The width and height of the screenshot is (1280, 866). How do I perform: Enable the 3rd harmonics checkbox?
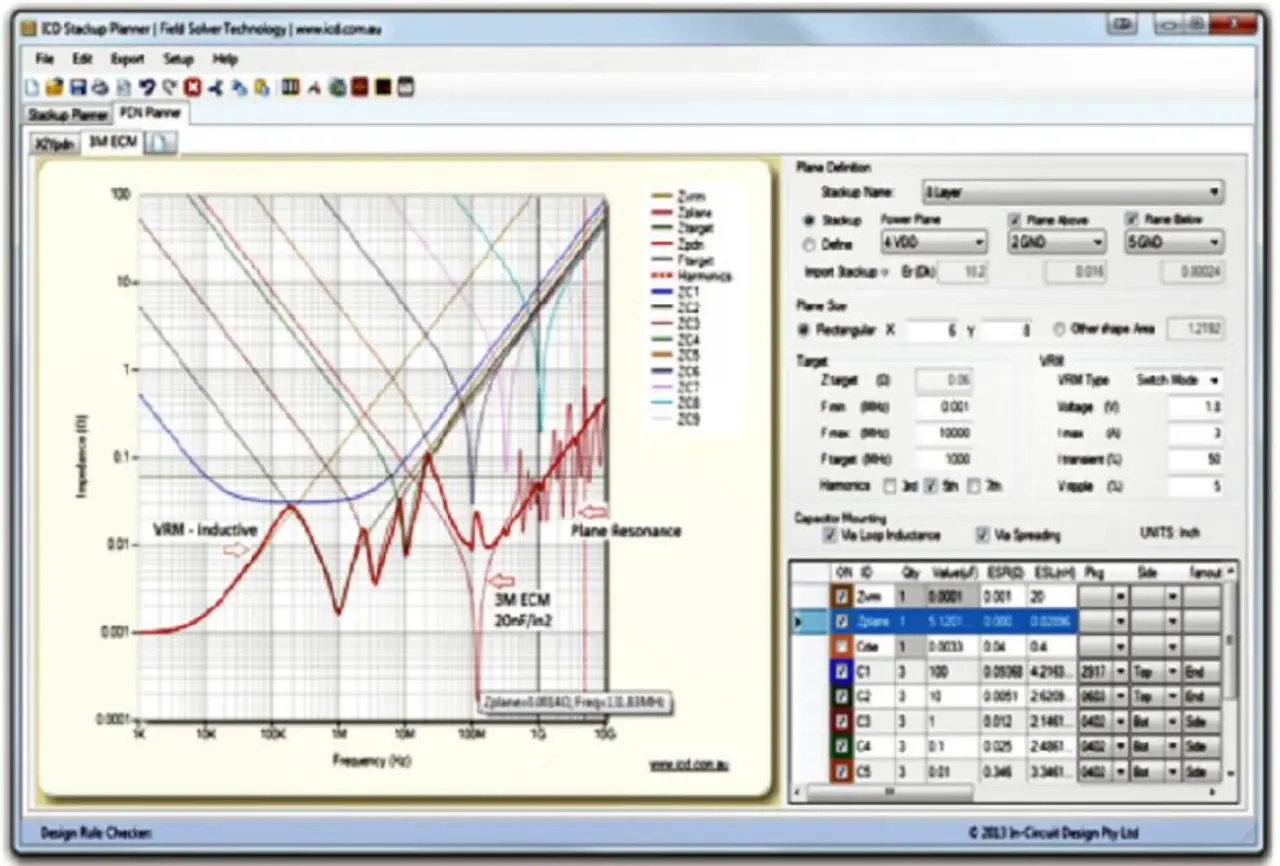891,486
